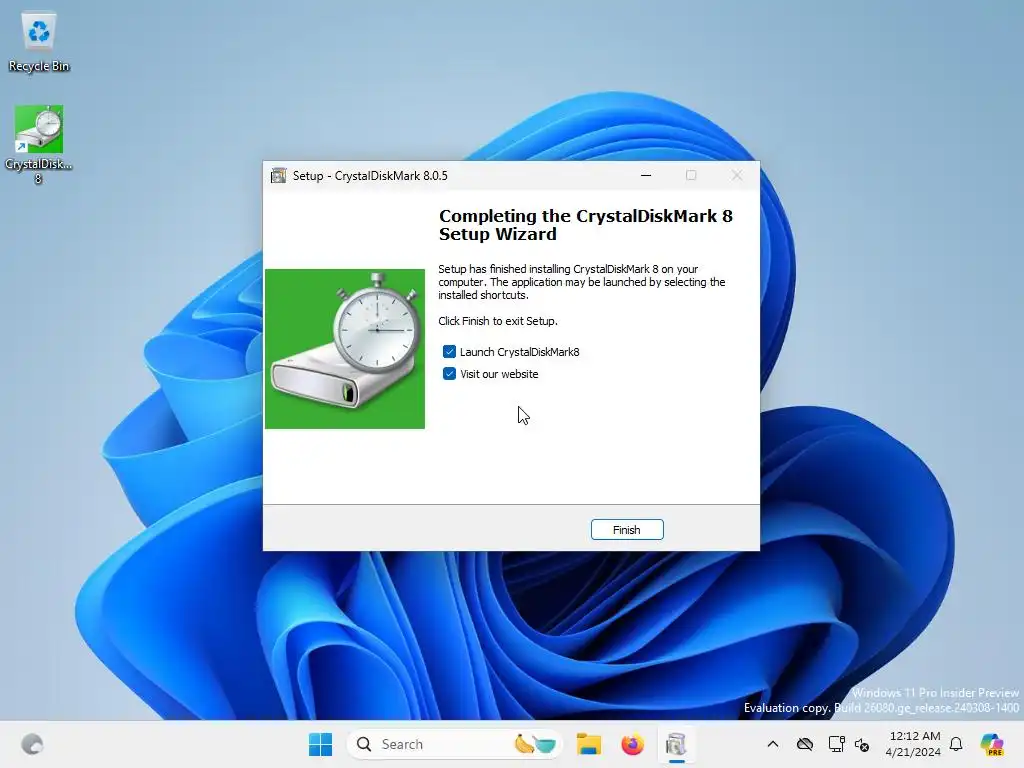Image resolution: width=1024 pixels, height=768 pixels.
Task: Show hidden tray icons chevron
Action: (x=773, y=744)
